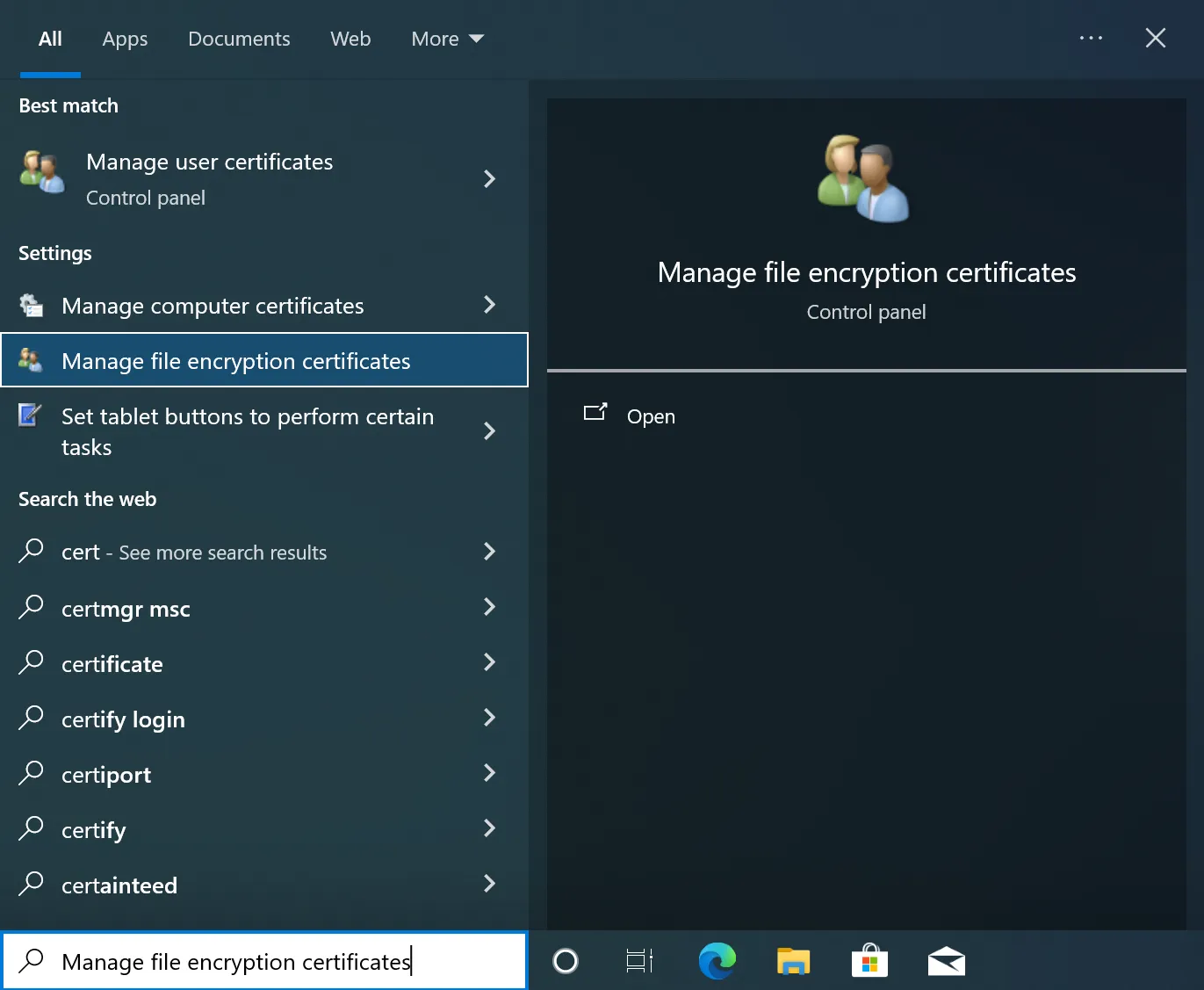Expand the Set tablet buttons chevron
The image size is (1204, 990).
click(x=489, y=431)
